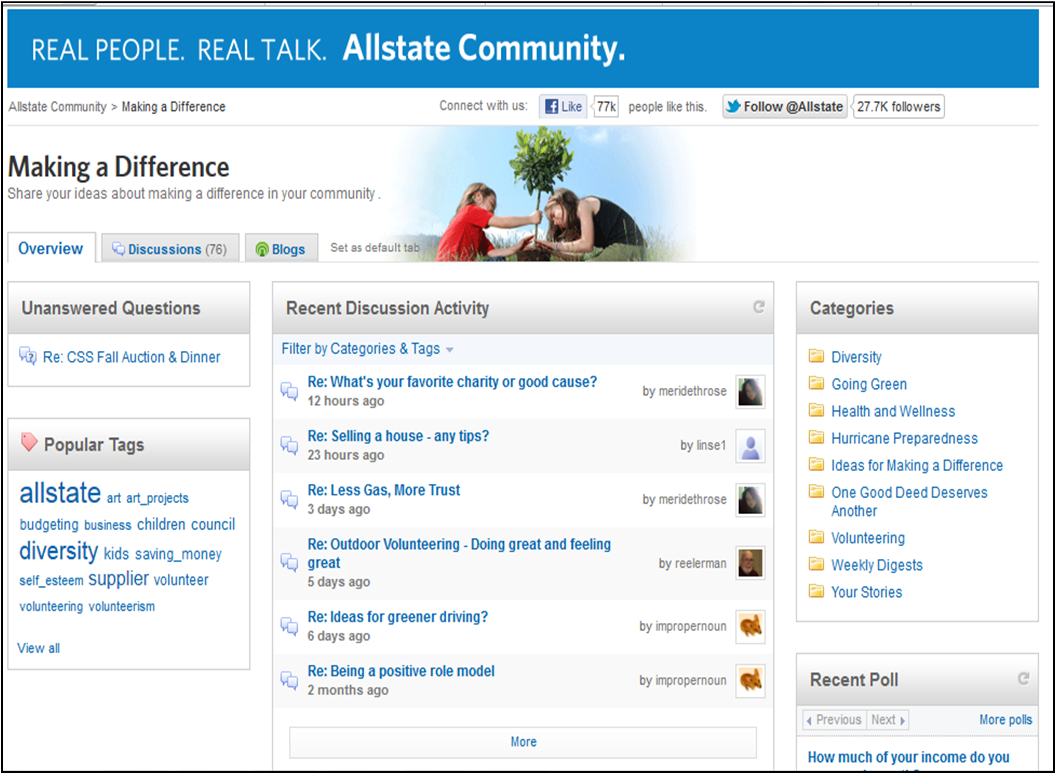Viewport: 1056px width, 774px height.
Task: Click discussion icon beside Less Gas, More Trust
Action: [290, 499]
